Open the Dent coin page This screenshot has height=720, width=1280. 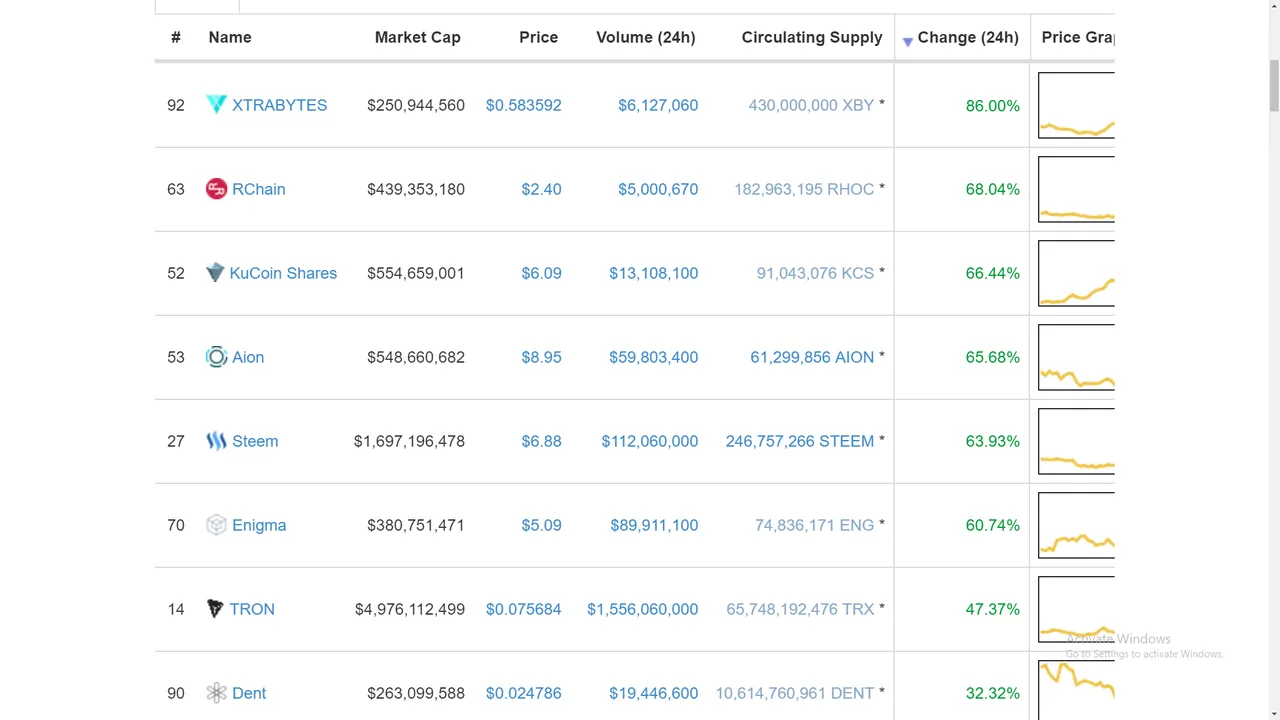point(249,693)
